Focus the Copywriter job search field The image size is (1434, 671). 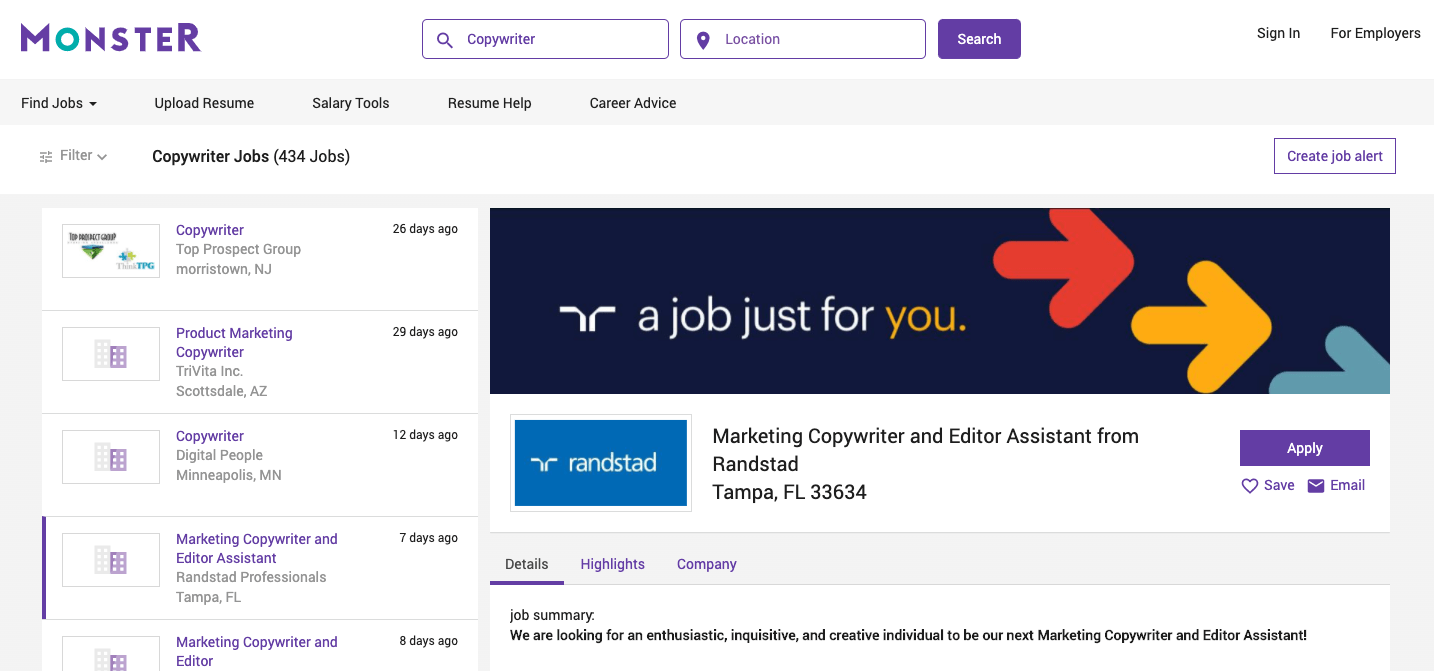545,39
